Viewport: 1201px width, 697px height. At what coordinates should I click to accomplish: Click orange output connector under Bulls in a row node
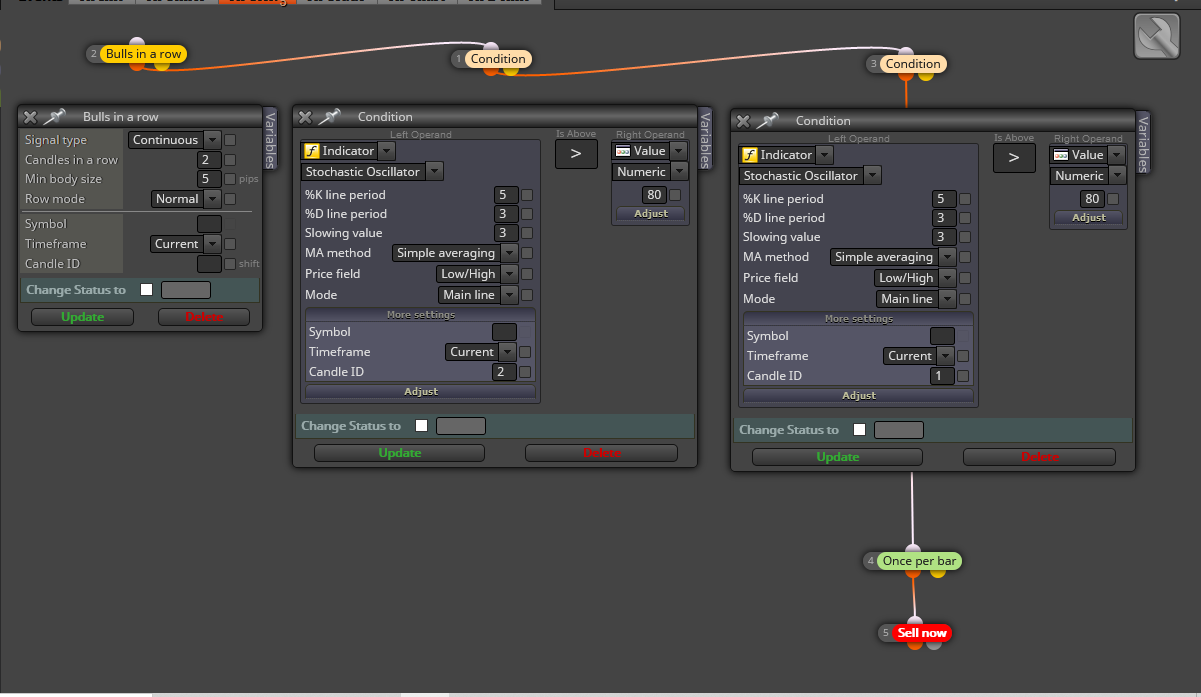click(137, 66)
